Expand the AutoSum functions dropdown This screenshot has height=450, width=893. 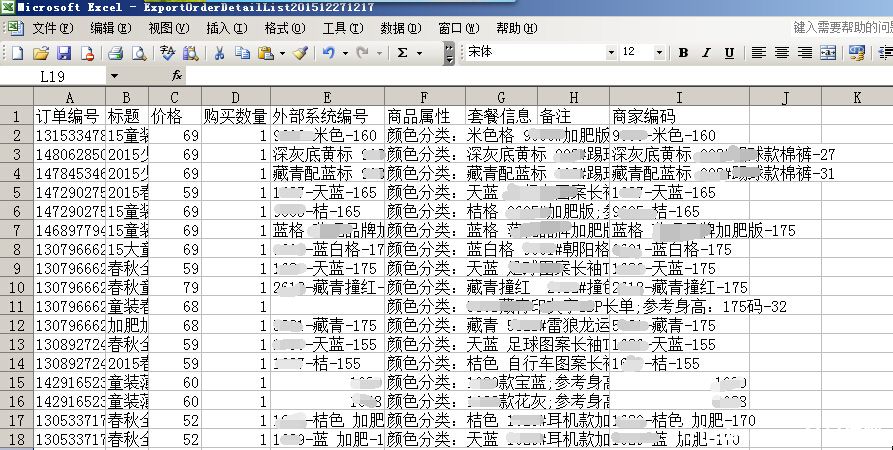click(x=420, y=54)
